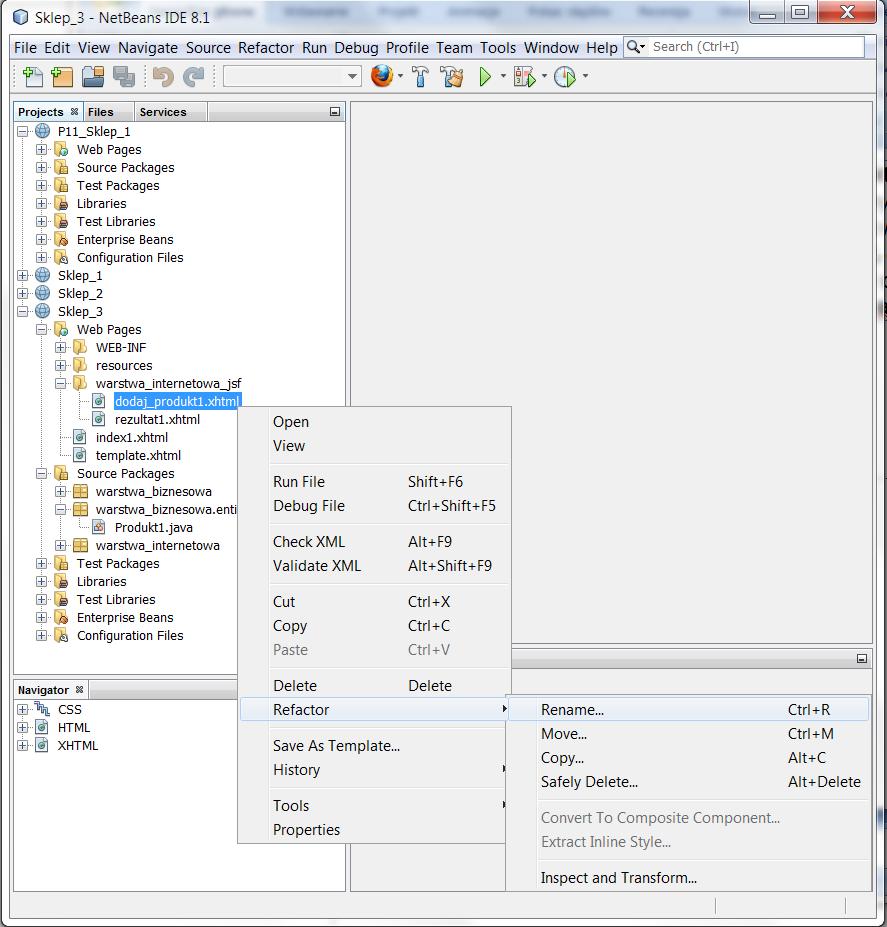Click the Firefox browser selector icon
The height and width of the screenshot is (927, 887).
tap(382, 76)
